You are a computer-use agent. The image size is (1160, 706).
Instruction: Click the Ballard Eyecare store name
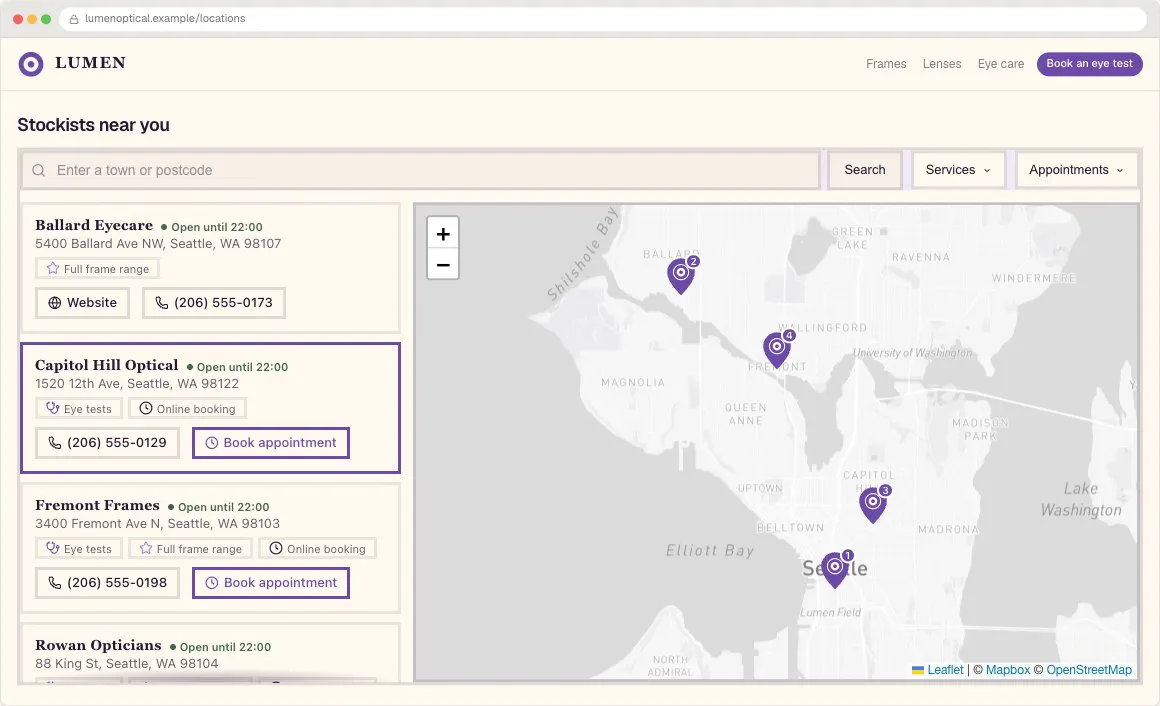pyautogui.click(x=94, y=225)
